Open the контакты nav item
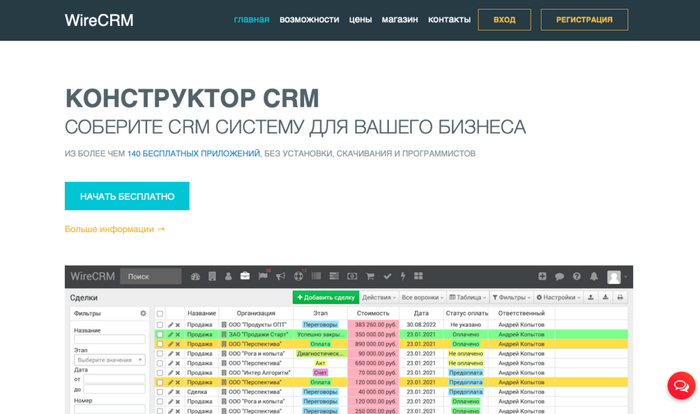Image resolution: width=700 pixels, height=414 pixels. coord(449,20)
